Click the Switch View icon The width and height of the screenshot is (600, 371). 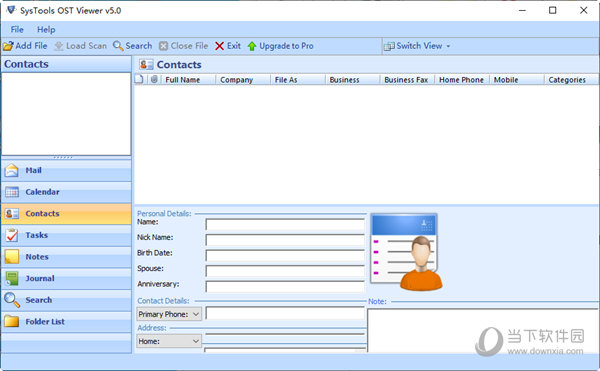389,46
